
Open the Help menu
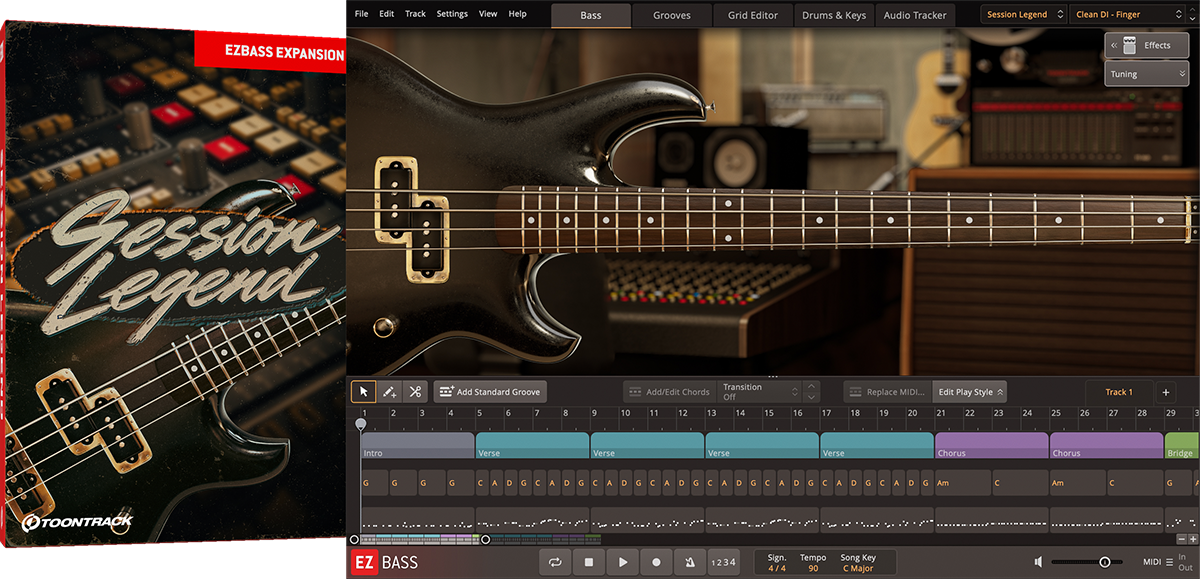(x=517, y=14)
